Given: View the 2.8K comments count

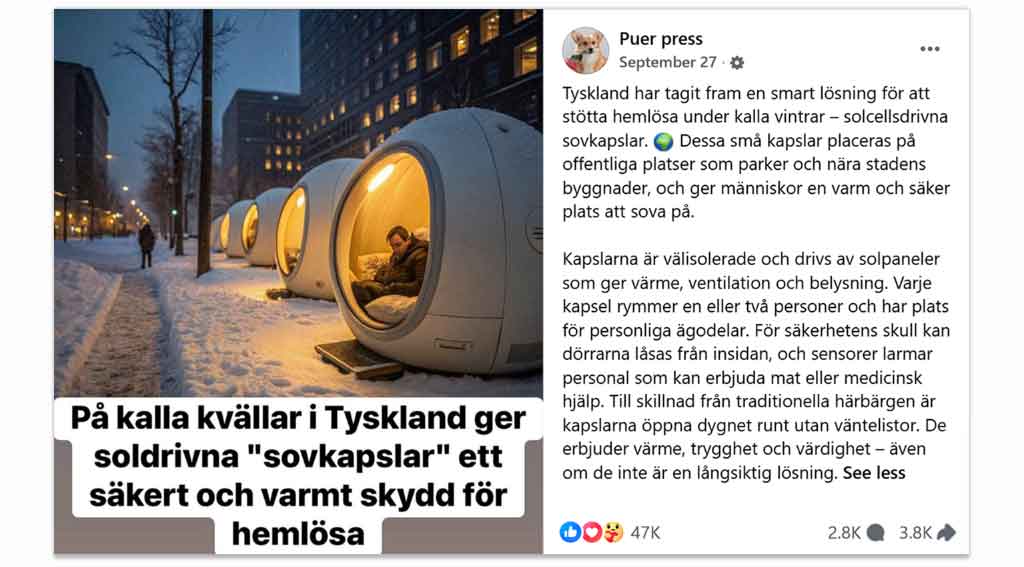Looking at the screenshot, I should 844,533.
